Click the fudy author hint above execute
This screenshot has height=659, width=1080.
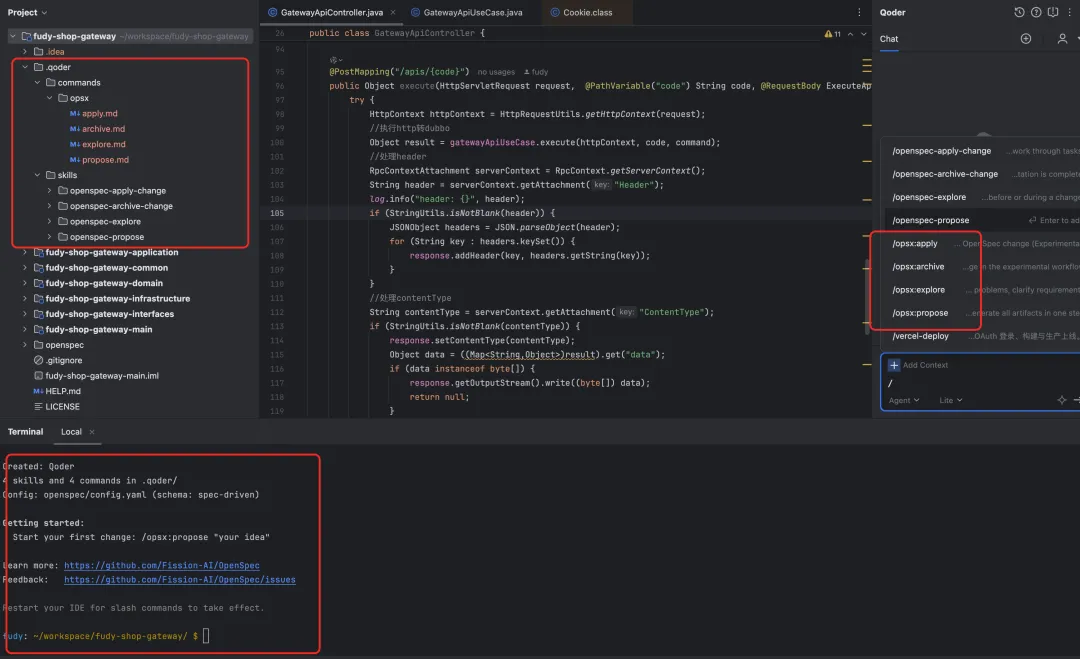point(536,72)
